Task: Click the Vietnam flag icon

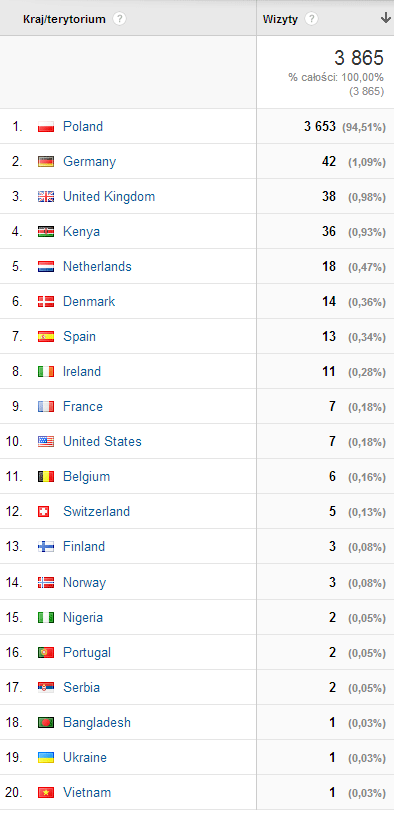Action: click(x=46, y=793)
